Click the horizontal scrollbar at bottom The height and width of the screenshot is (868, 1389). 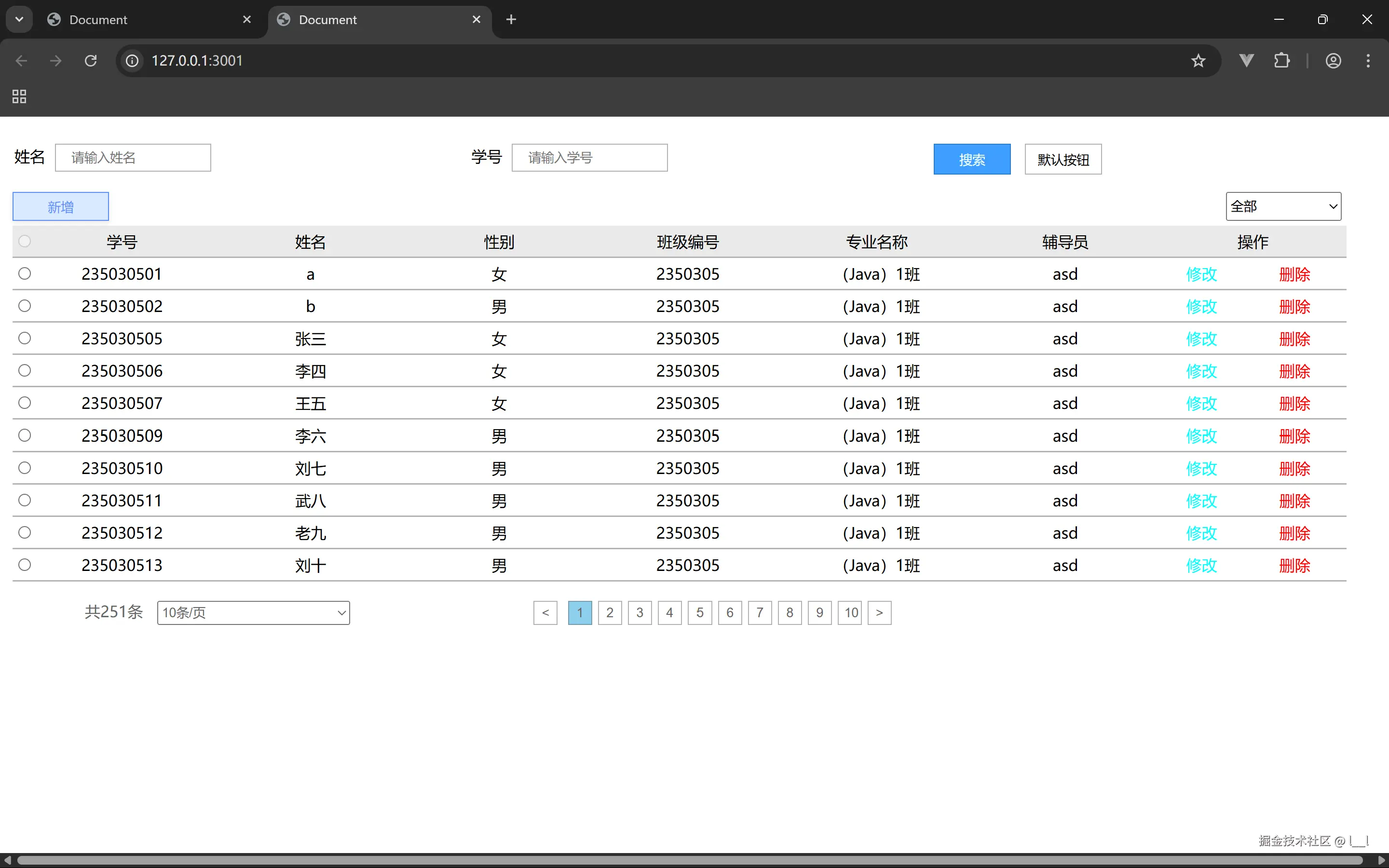[689, 860]
